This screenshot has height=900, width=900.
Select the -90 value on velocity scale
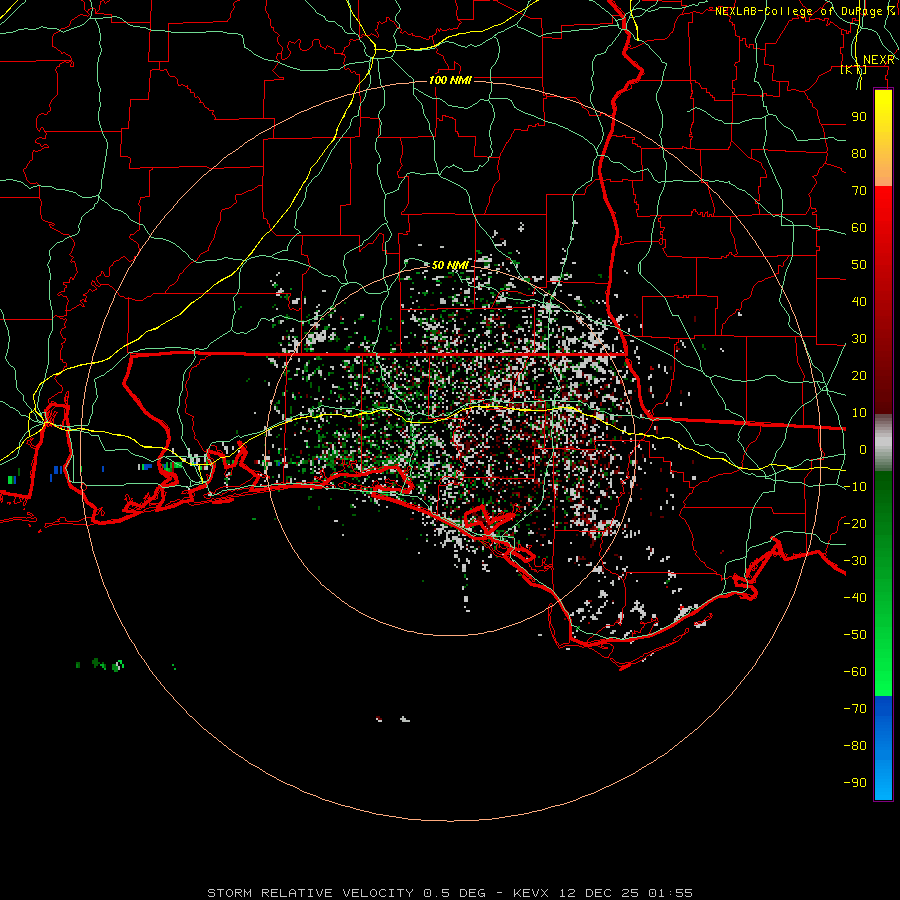click(855, 783)
